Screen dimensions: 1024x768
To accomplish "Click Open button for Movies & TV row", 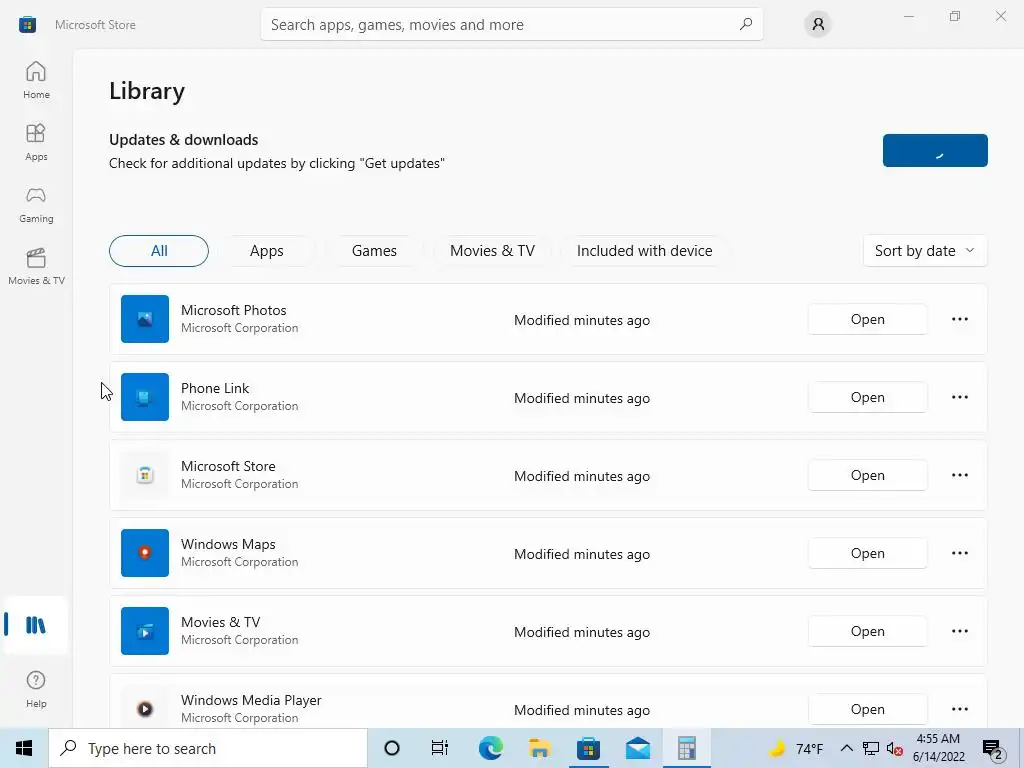I will (867, 631).
